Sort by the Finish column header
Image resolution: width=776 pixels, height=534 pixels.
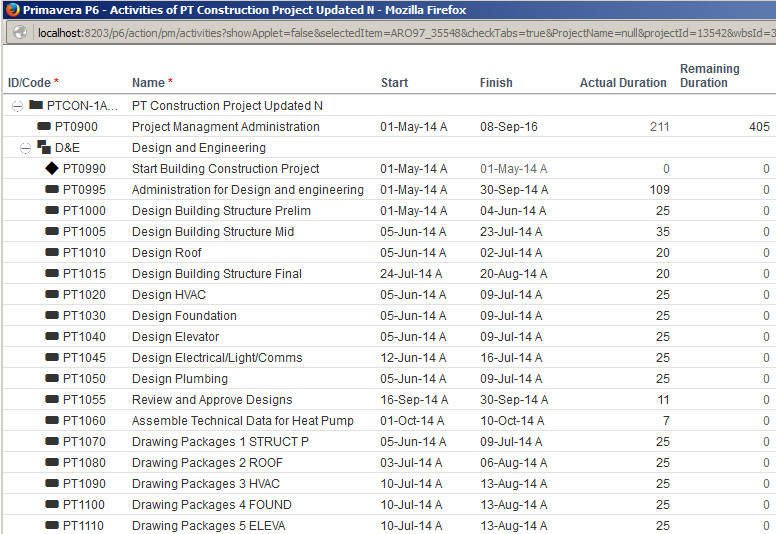pos(496,83)
